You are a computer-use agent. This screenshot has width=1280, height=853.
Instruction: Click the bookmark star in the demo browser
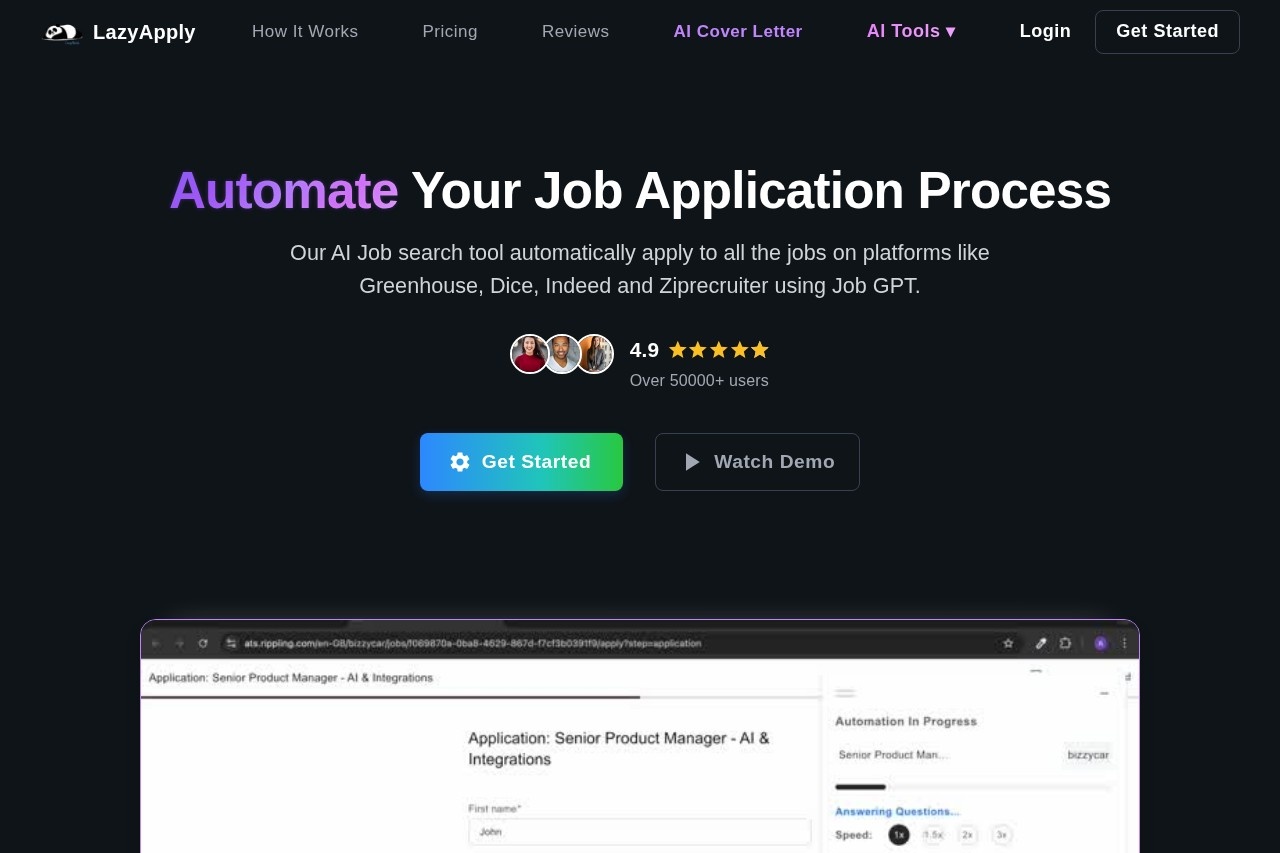click(1008, 643)
